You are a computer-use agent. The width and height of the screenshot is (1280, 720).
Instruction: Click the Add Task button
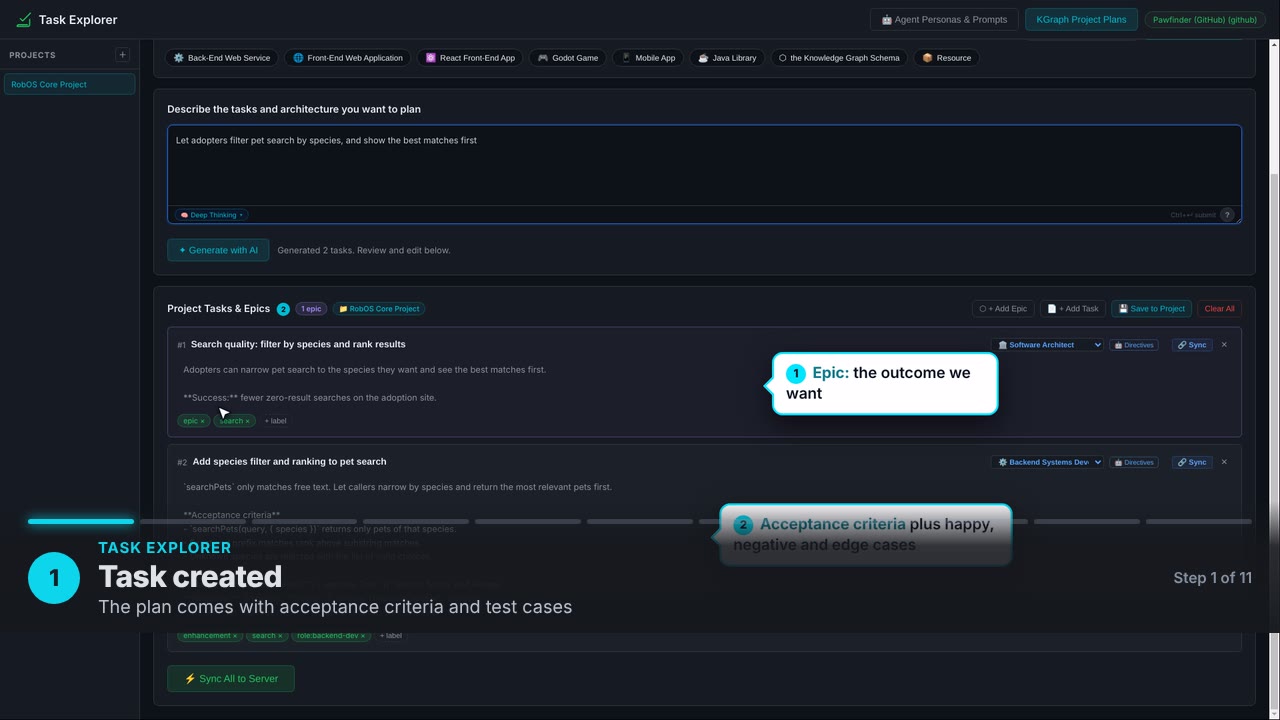[1073, 309]
